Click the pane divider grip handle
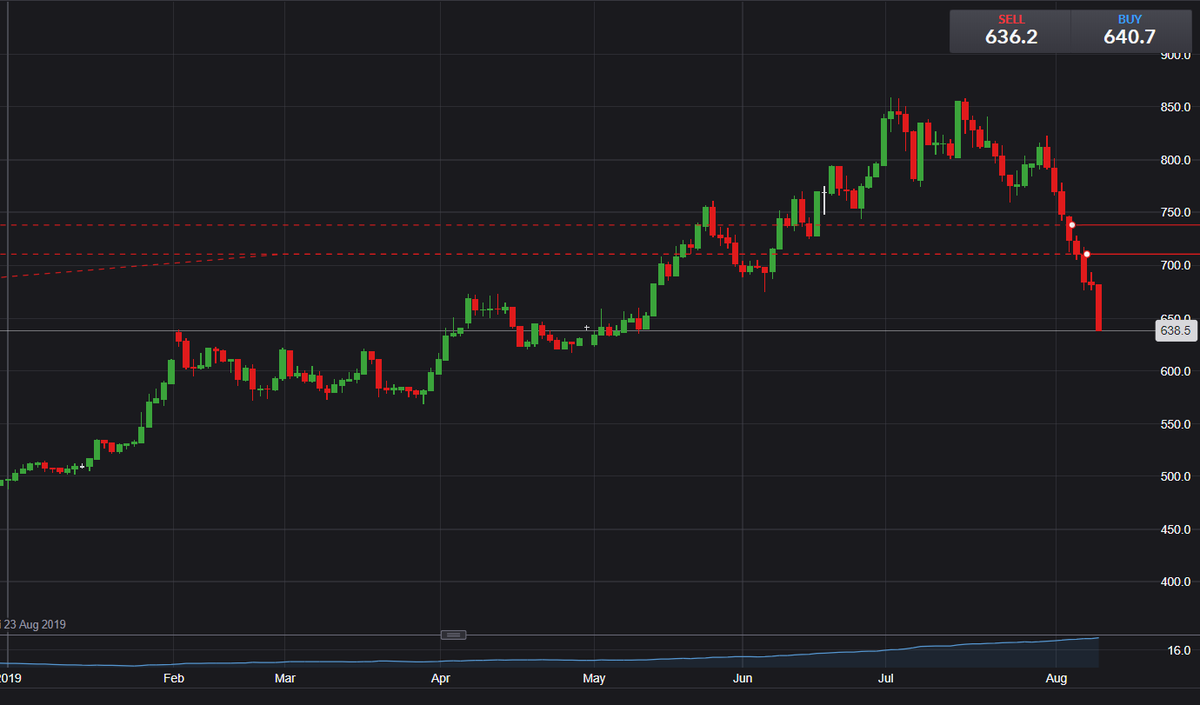Image resolution: width=1200 pixels, height=705 pixels. click(454, 635)
